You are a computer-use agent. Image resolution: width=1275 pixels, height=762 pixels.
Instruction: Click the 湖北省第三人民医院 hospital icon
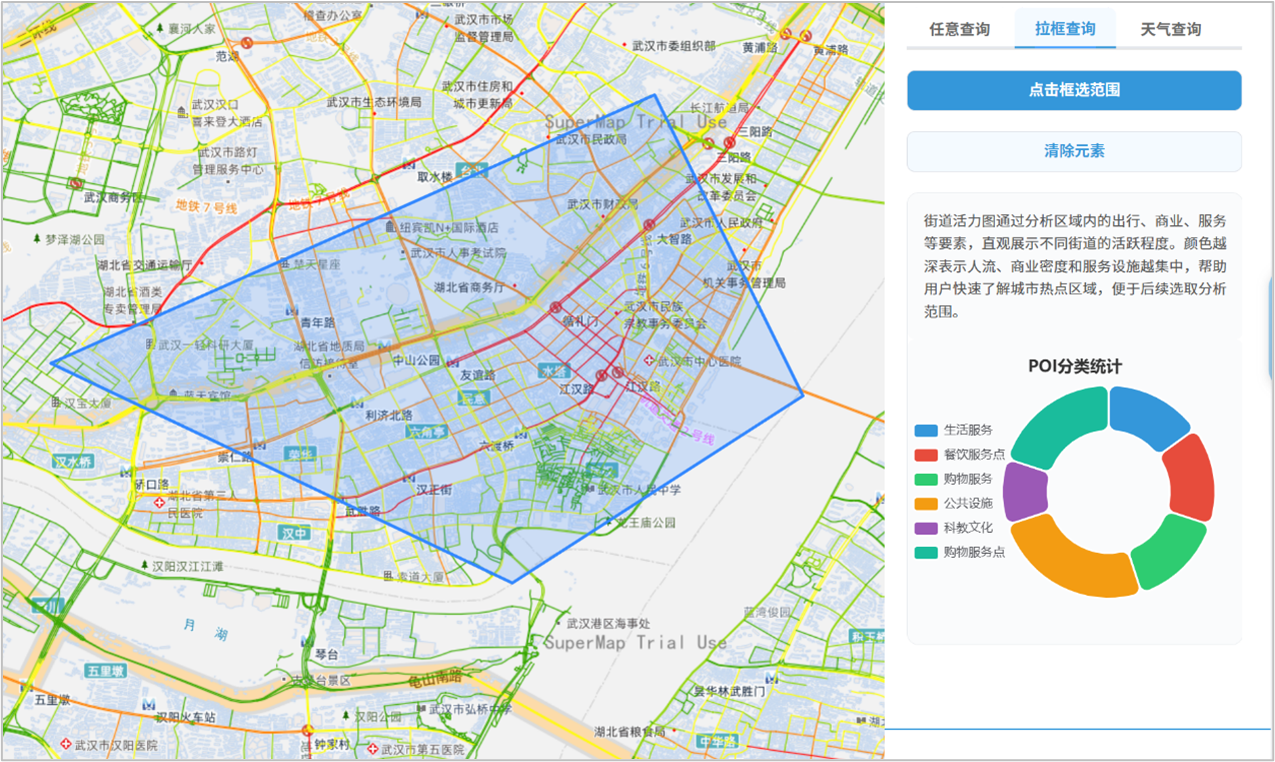(x=160, y=501)
